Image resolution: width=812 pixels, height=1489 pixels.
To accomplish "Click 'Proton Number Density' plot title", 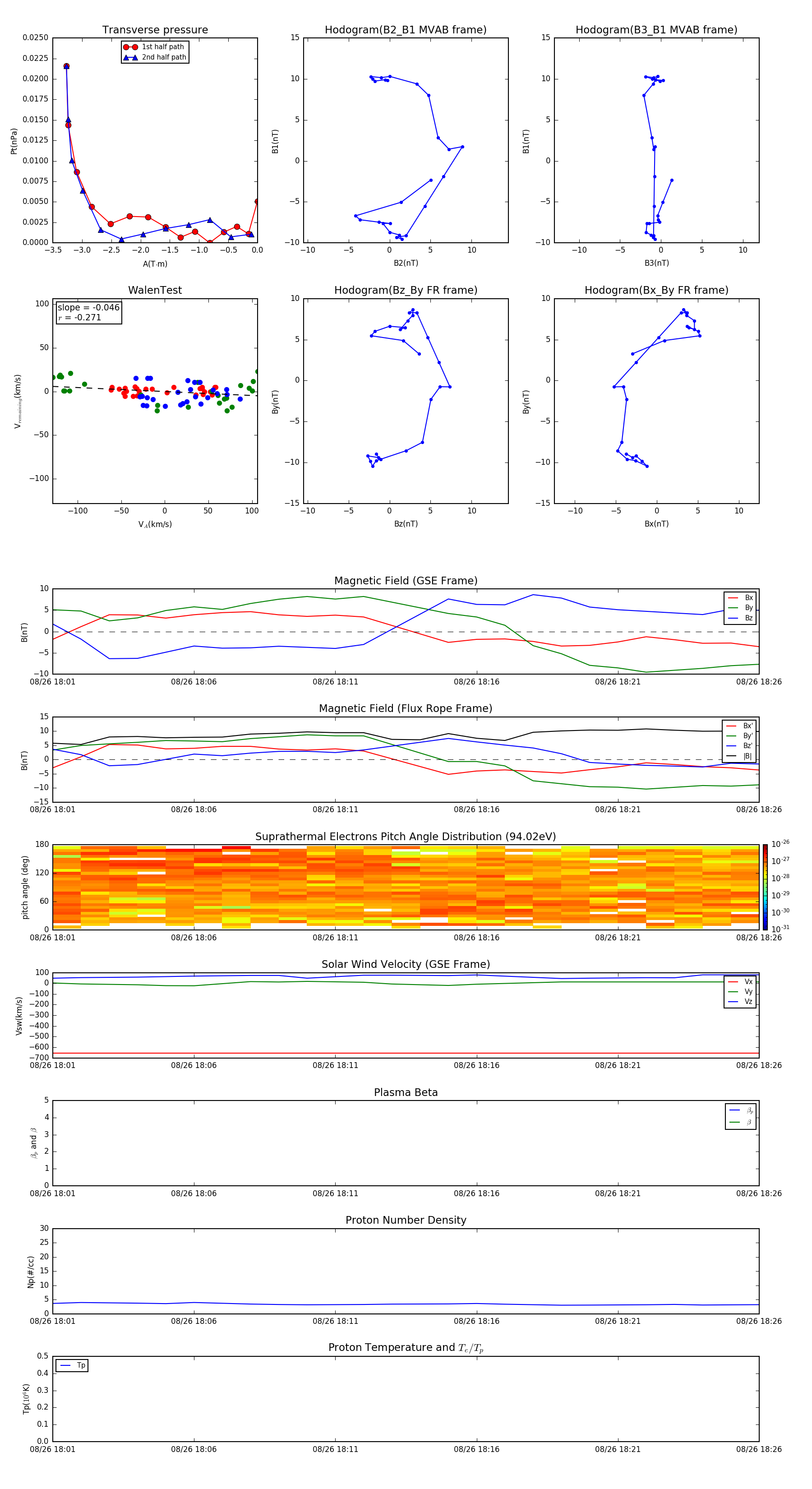I will click(406, 1220).
